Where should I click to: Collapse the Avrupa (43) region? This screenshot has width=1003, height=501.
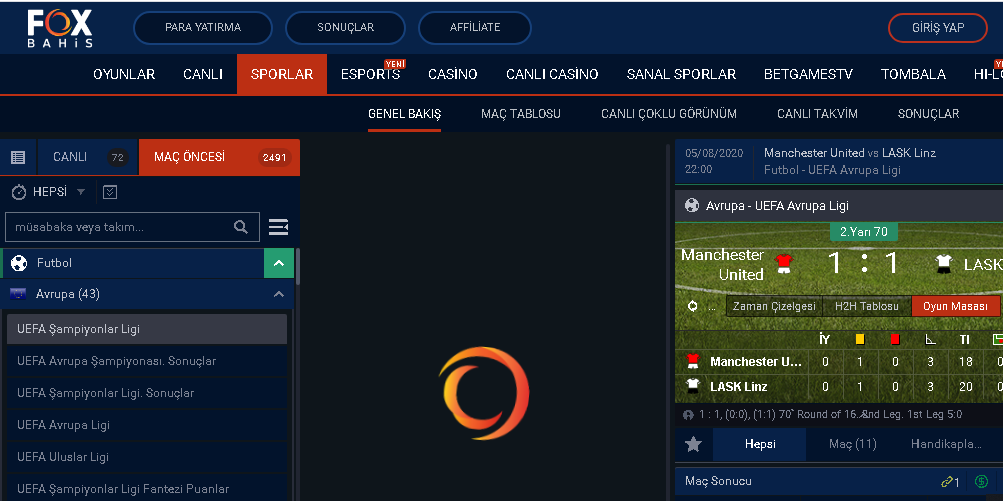[279, 294]
